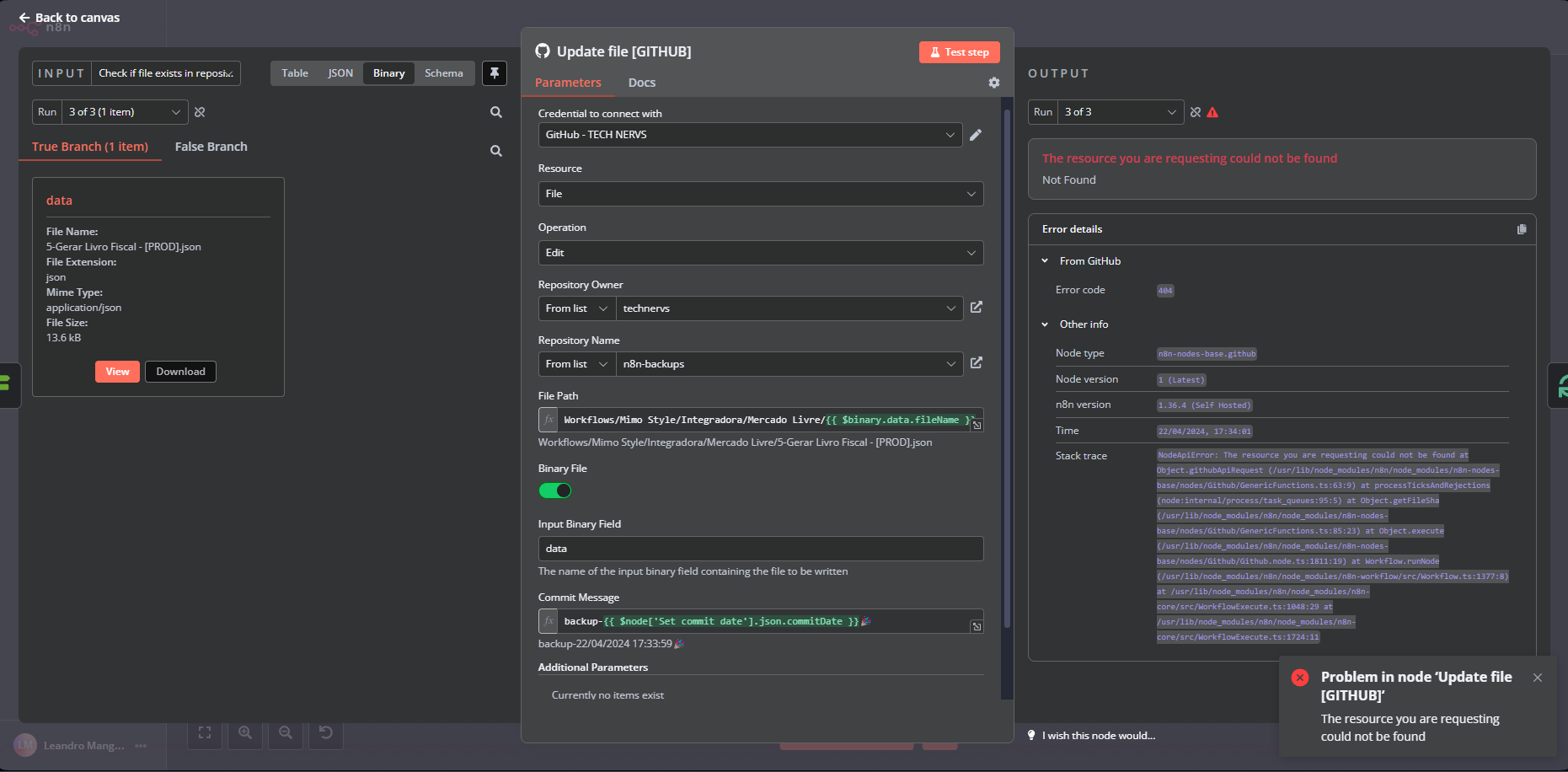This screenshot has width=1568, height=772.
Task: Open the Resource File dropdown
Action: pyautogui.click(x=761, y=194)
